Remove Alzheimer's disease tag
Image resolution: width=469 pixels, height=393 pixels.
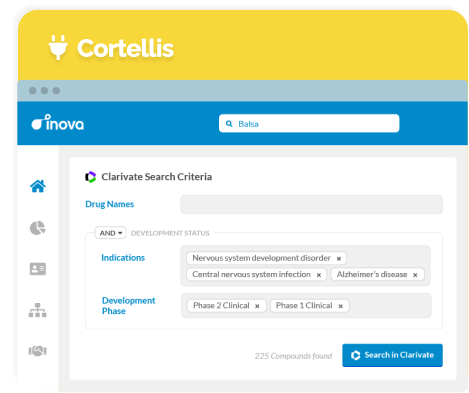[415, 275]
